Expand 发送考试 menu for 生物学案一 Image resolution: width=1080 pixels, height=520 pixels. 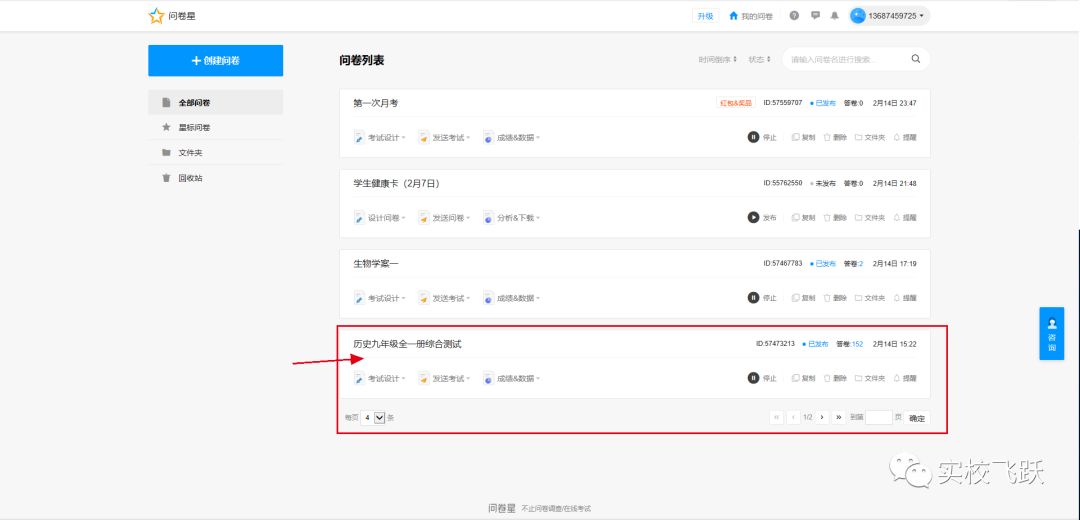[444, 298]
